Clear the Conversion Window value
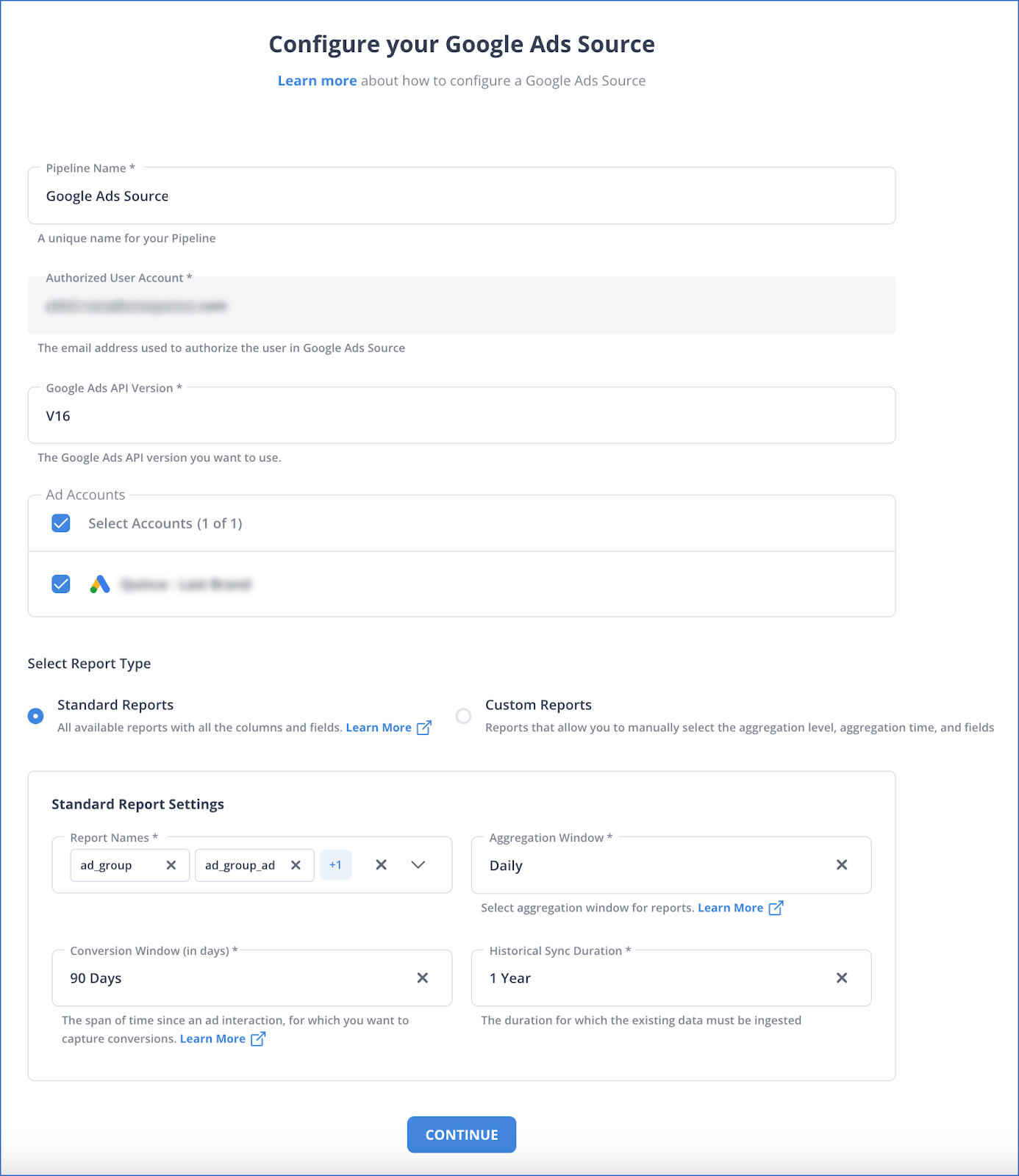Viewport: 1019px width, 1176px height. 423,978
